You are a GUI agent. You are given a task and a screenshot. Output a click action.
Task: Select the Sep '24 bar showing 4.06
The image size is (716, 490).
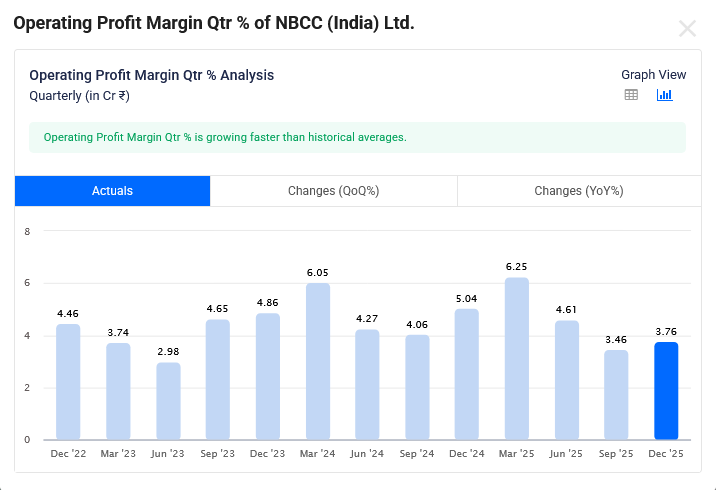tap(417, 387)
